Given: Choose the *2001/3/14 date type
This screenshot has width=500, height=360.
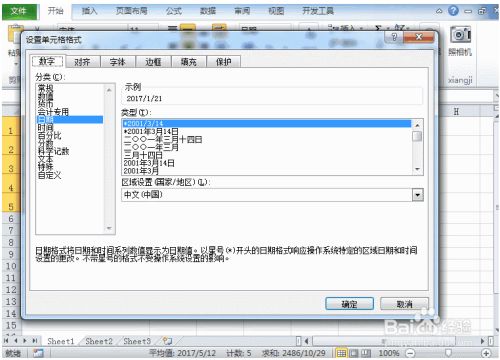Looking at the screenshot, I should (x=267, y=124).
